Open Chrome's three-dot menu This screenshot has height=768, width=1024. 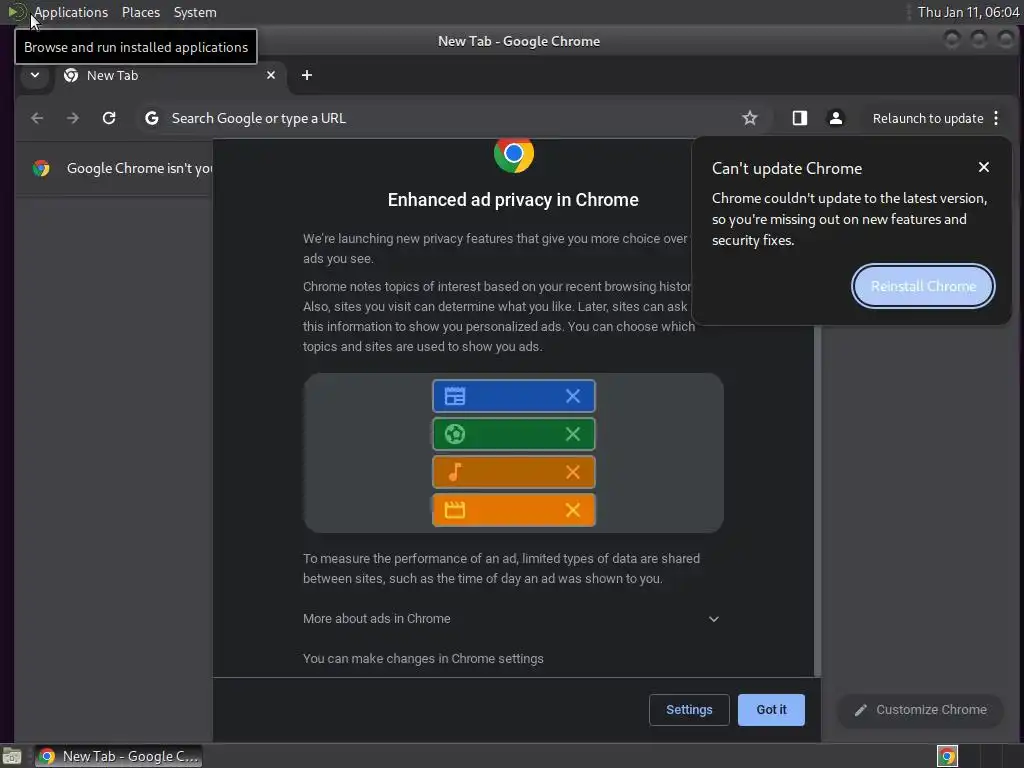coord(996,118)
